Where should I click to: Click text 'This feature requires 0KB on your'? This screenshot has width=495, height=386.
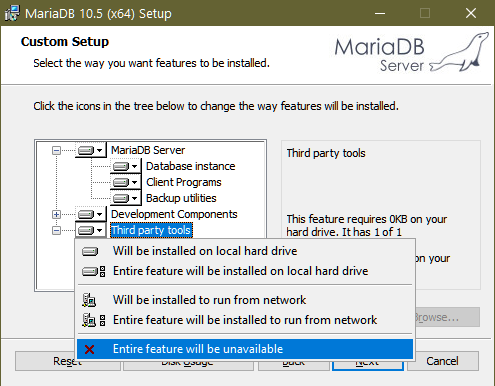367,219
